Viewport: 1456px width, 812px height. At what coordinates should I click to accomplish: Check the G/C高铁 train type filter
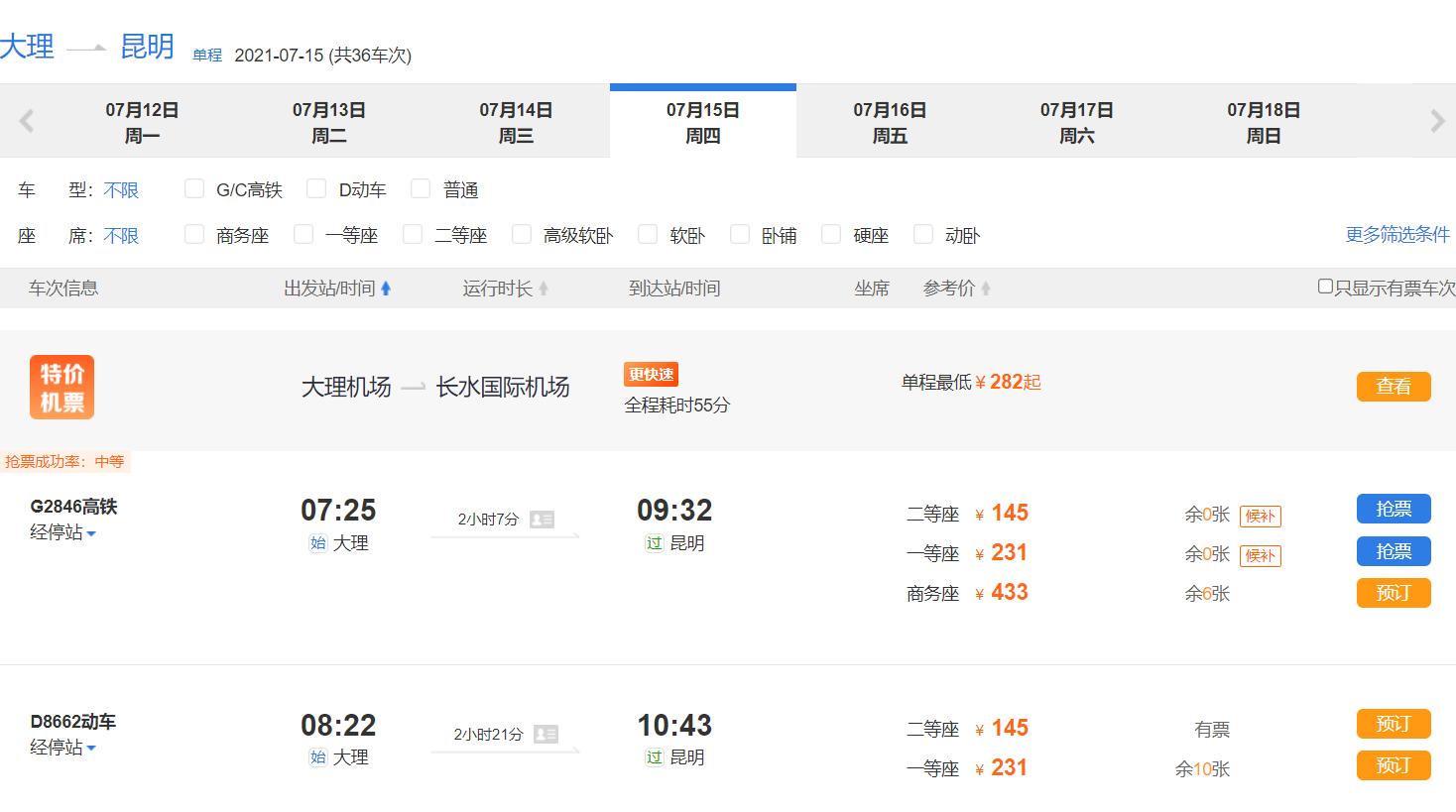194,188
